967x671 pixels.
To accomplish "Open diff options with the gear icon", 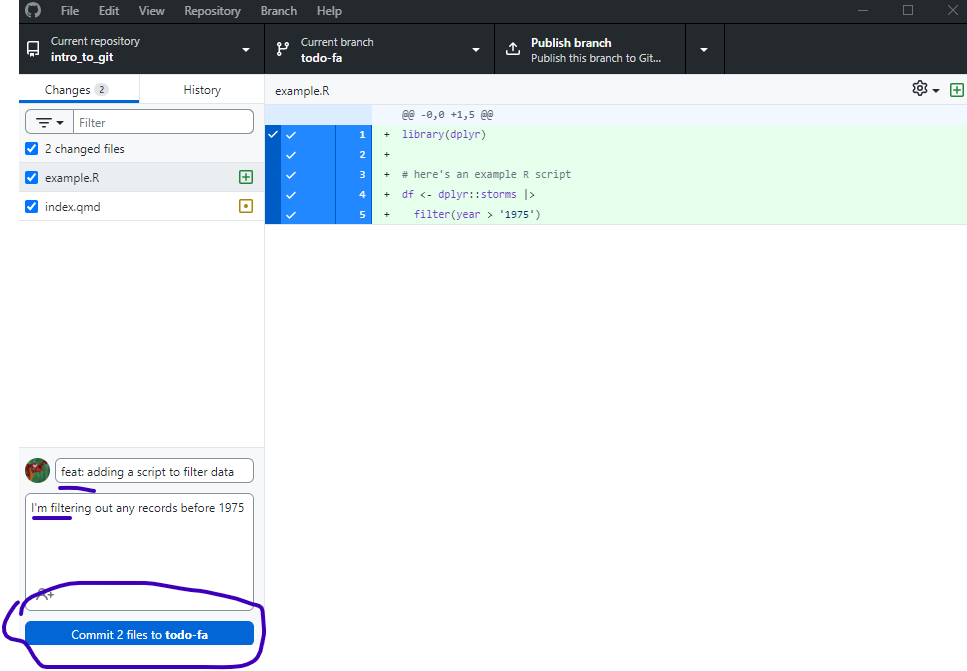I will pyautogui.click(x=917, y=88).
